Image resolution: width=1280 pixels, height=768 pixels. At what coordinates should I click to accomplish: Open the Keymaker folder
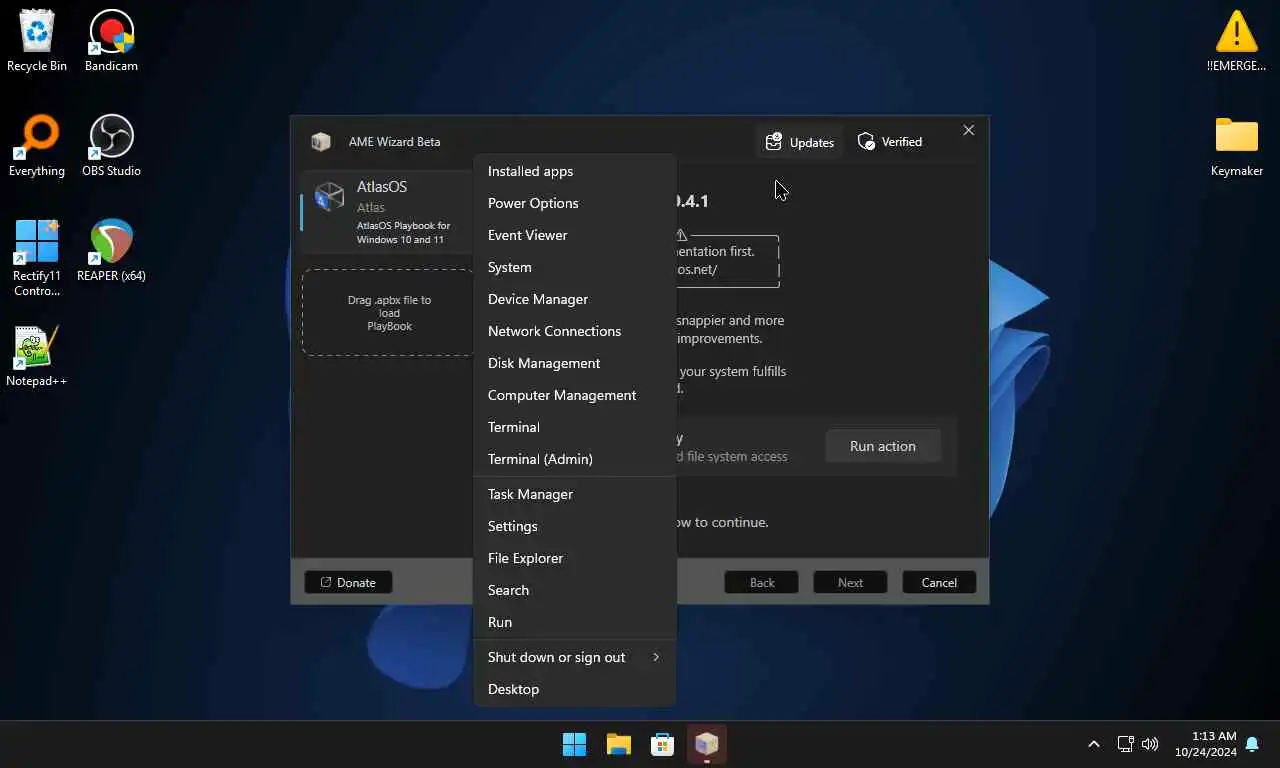(1237, 146)
